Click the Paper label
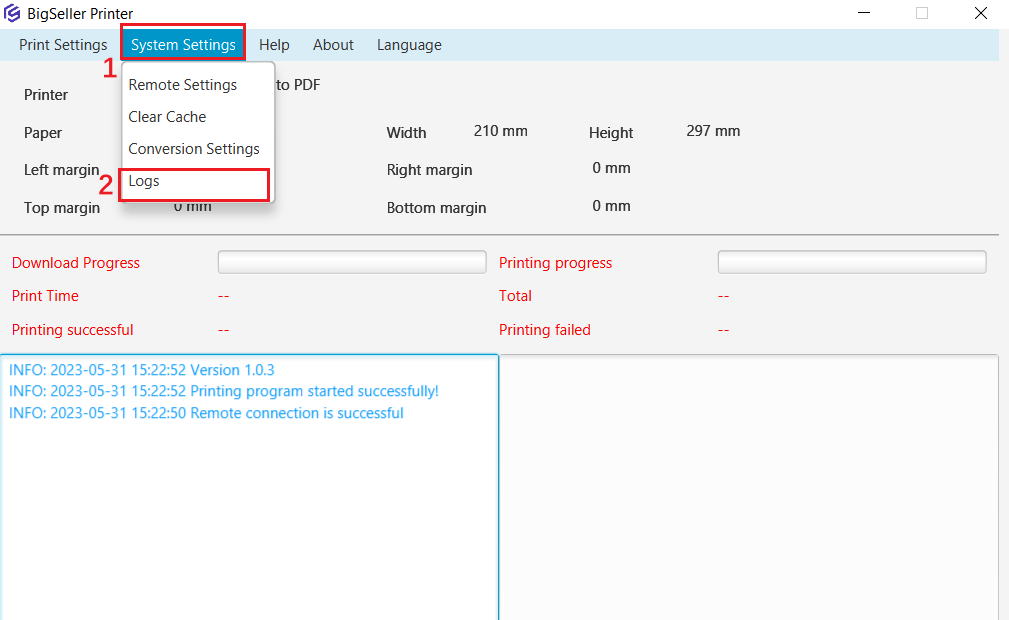Screen dimensions: 1009x620 coord(43,133)
